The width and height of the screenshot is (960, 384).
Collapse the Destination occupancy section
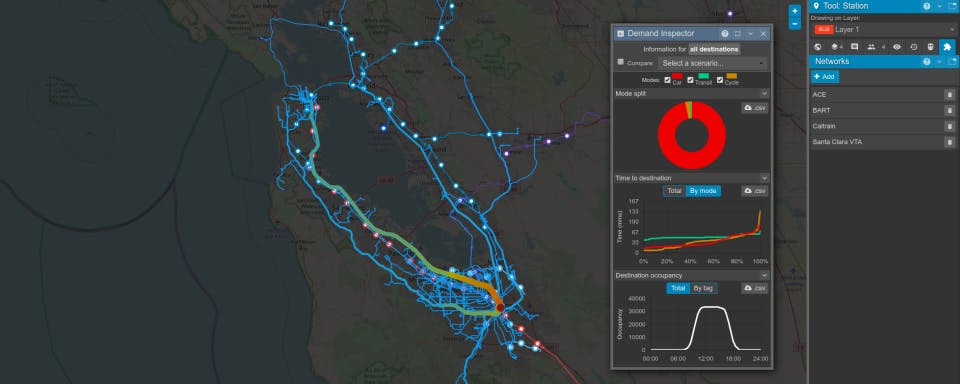click(764, 275)
